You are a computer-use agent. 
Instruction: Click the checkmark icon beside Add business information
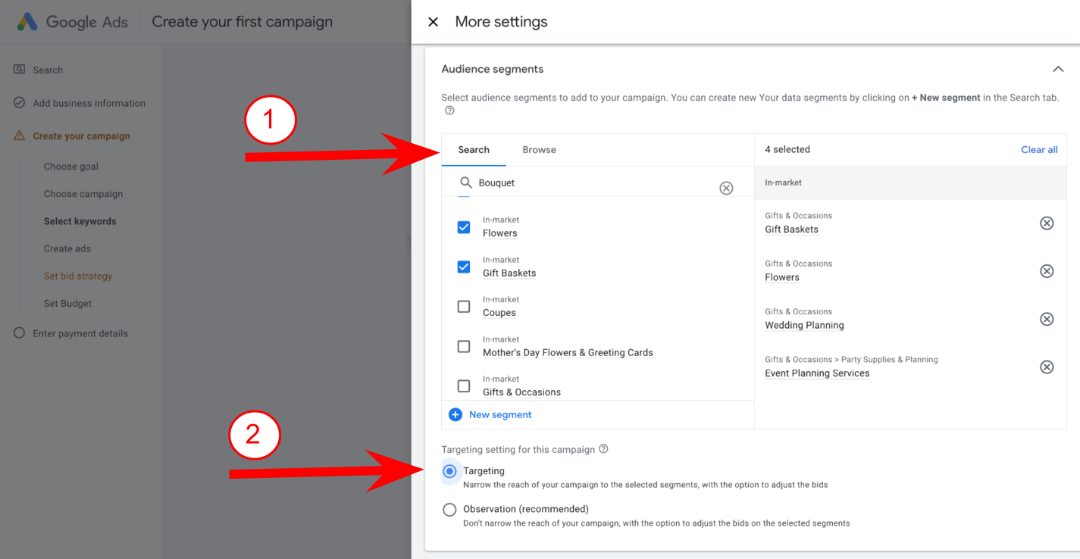pos(19,103)
